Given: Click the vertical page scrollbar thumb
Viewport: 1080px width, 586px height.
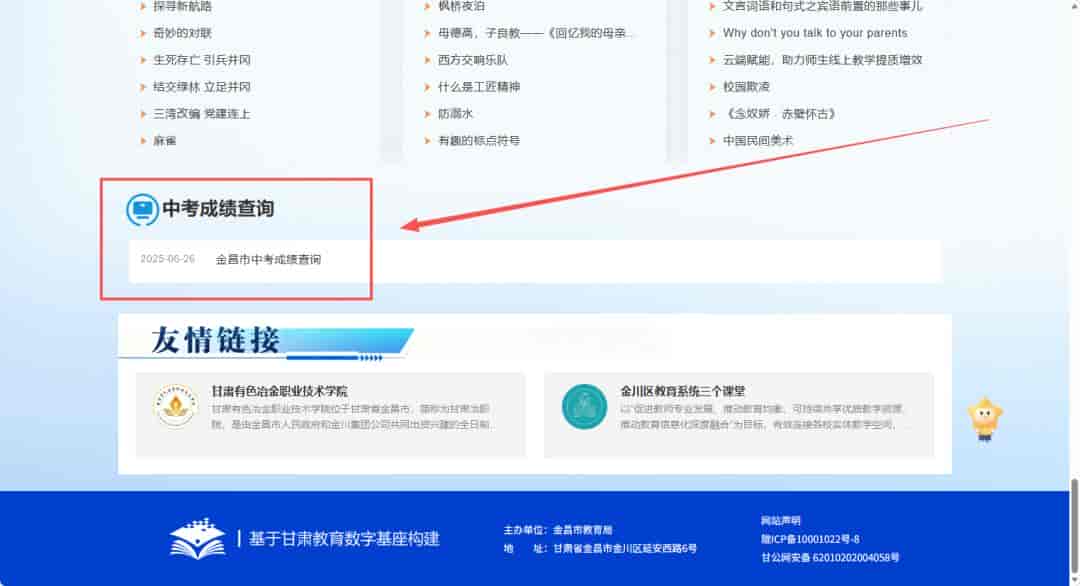Looking at the screenshot, I should [x=1074, y=525].
